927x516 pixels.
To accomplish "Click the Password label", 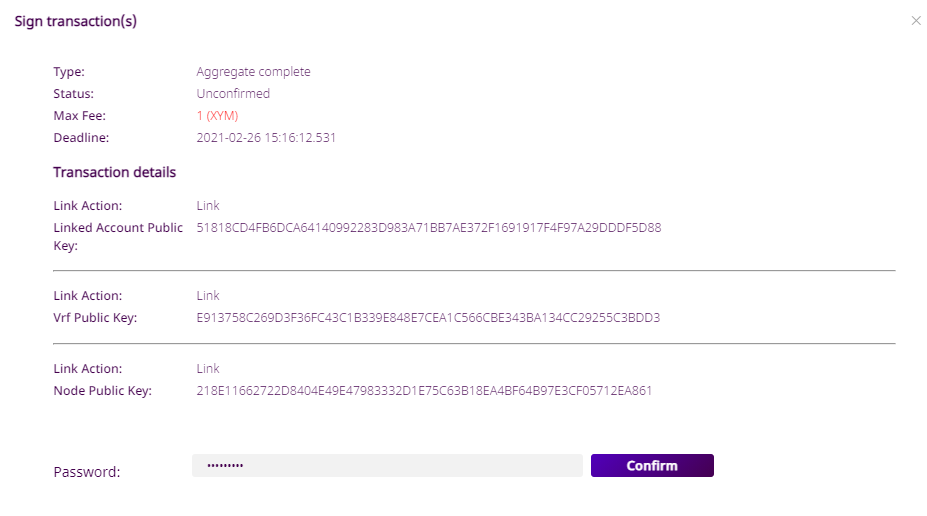I will pos(87,472).
